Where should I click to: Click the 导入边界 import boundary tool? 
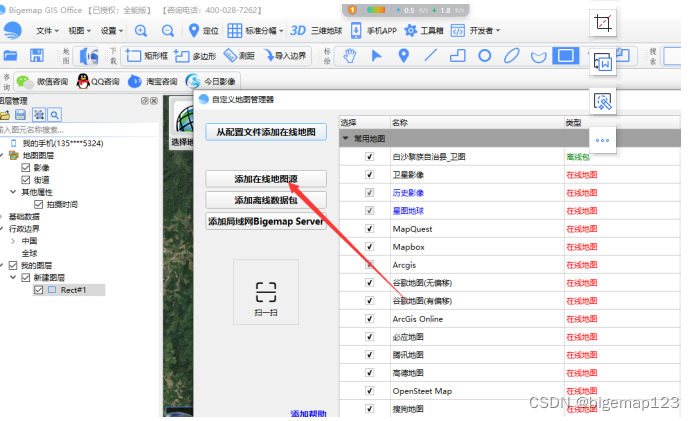click(285, 56)
